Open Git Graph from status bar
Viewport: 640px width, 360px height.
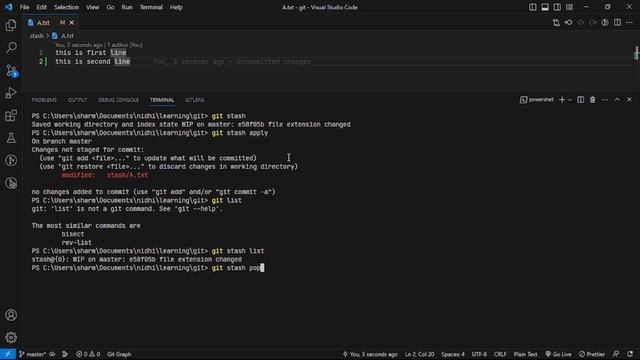pyautogui.click(x=119, y=354)
